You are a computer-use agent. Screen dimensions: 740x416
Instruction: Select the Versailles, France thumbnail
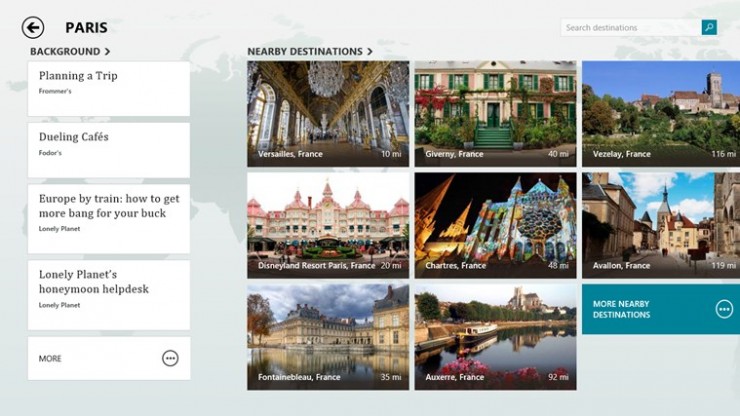pos(328,113)
